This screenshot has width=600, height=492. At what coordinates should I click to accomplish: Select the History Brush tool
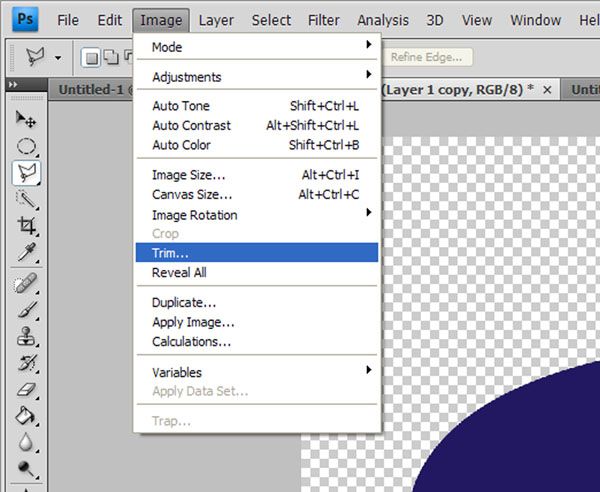[x=26, y=363]
